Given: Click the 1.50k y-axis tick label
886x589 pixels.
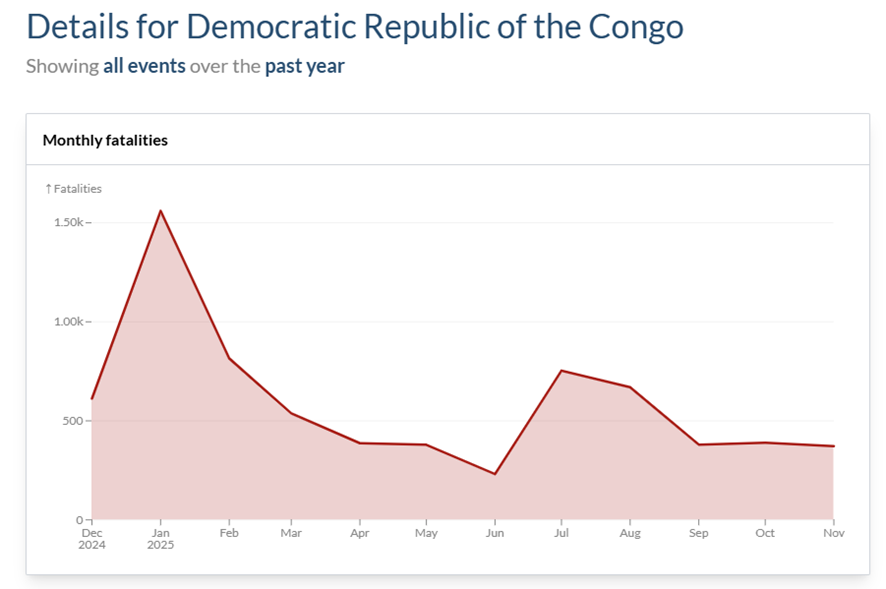Looking at the screenshot, I should click(x=66, y=222).
